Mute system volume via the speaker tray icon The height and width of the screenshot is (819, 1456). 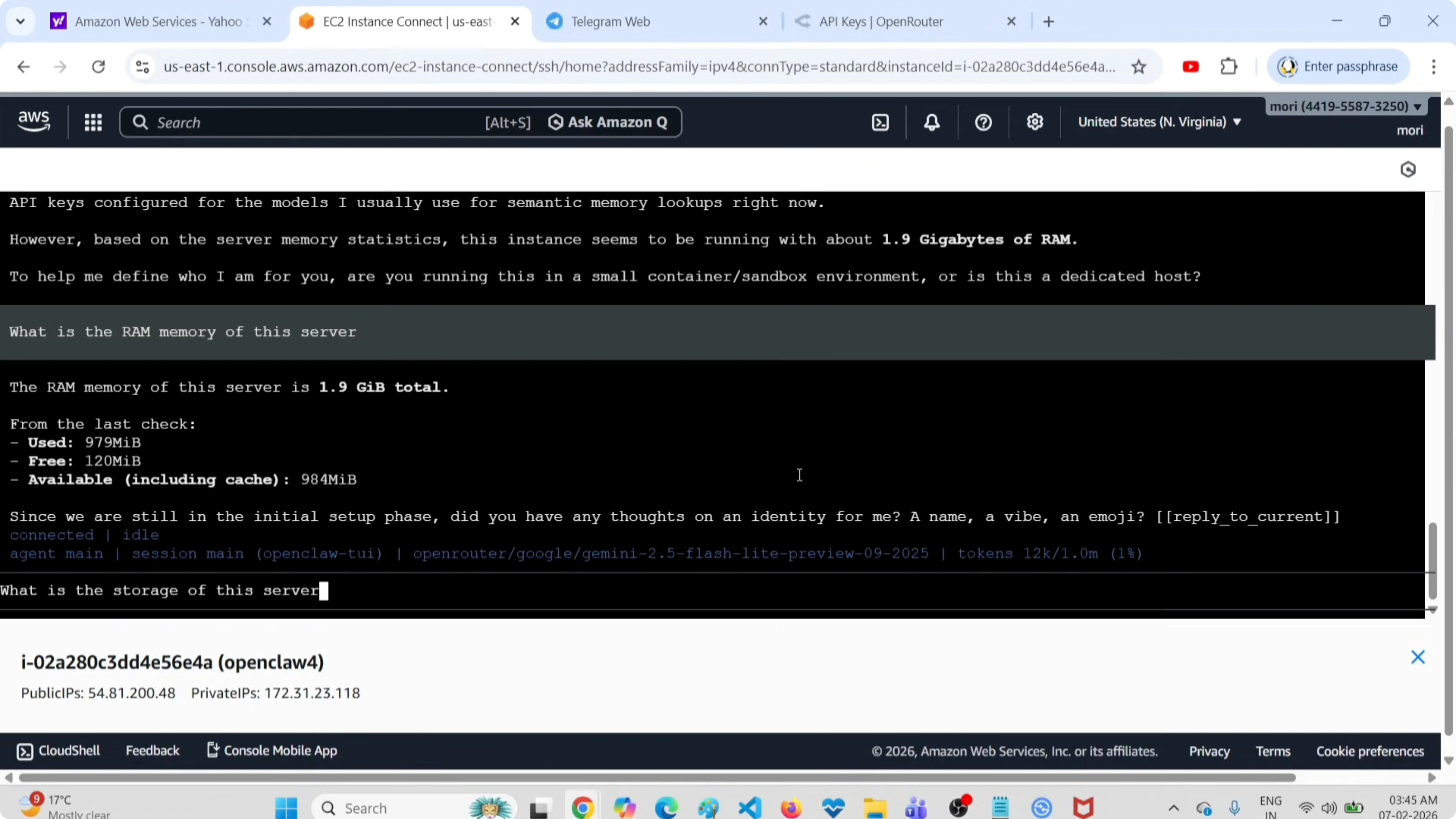(1329, 807)
